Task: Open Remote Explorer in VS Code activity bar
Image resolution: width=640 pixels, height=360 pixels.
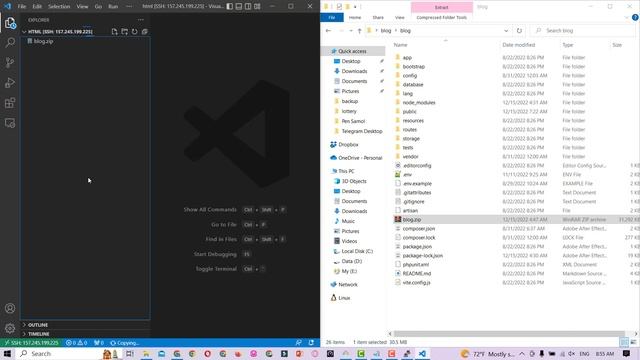Action: click(10, 123)
